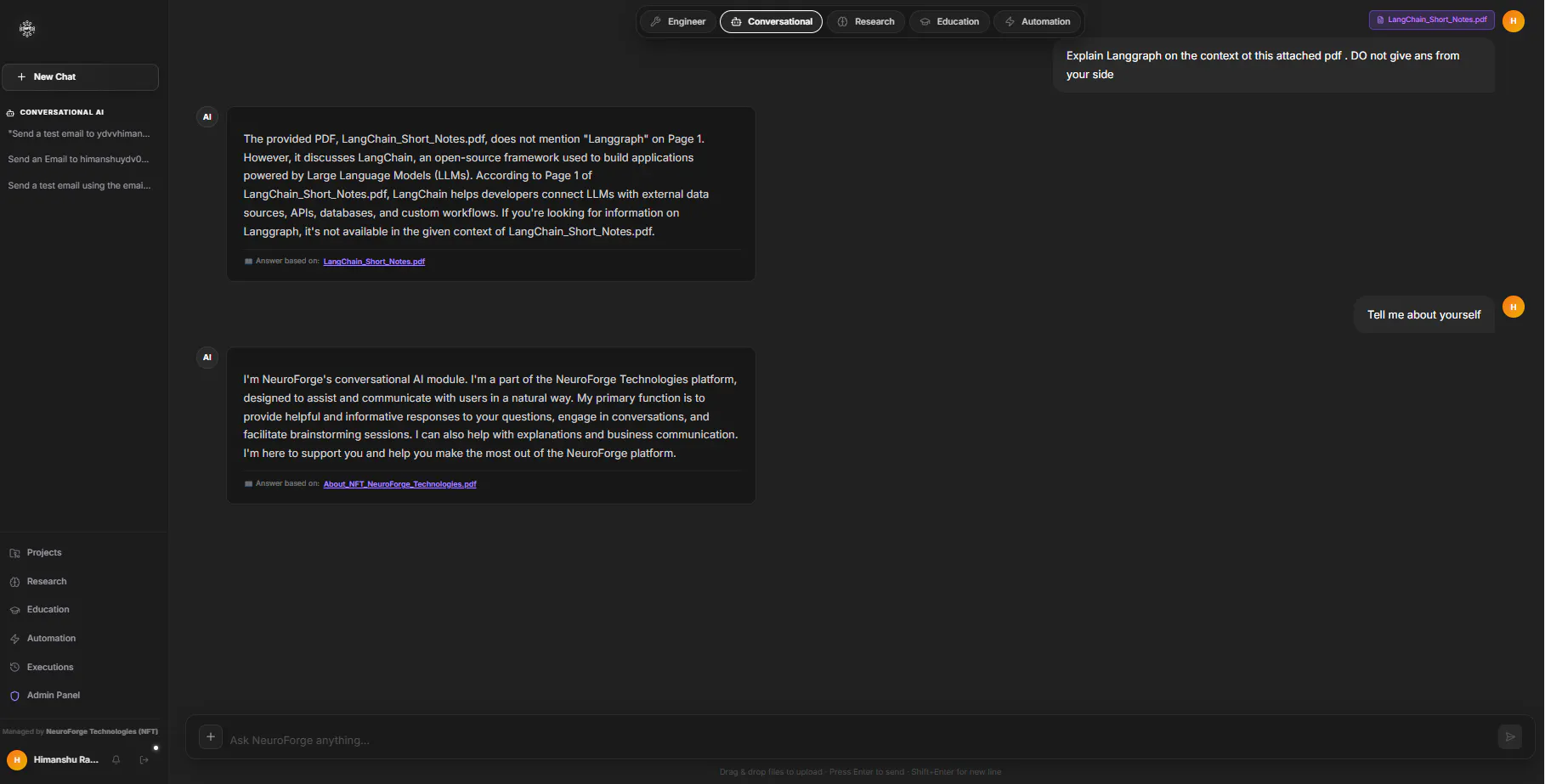Switch to the Research mode tab
Image resolution: width=1545 pixels, height=784 pixels.
[x=866, y=21]
